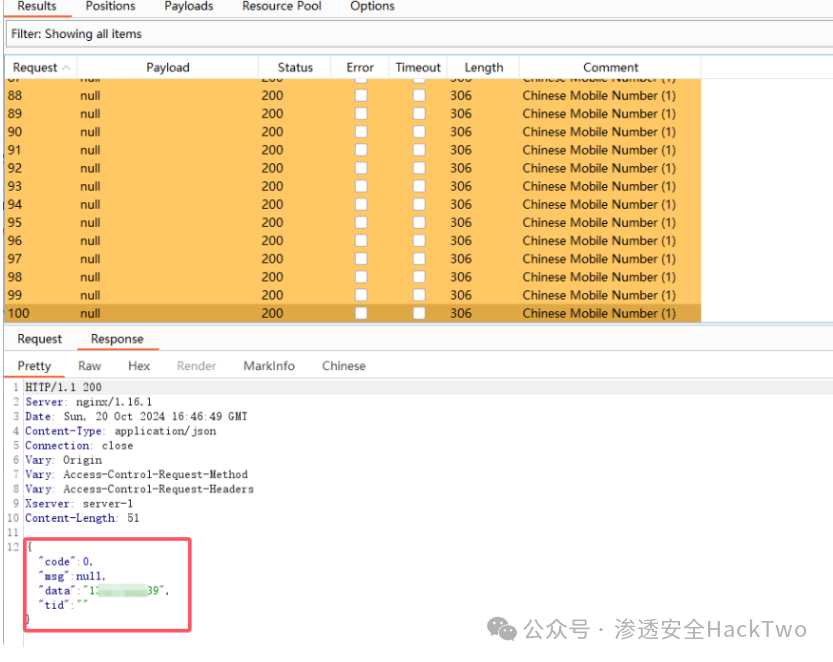The image size is (833, 662).
Task: Toggle Error checkbox in request 97 row
Action: (361, 259)
